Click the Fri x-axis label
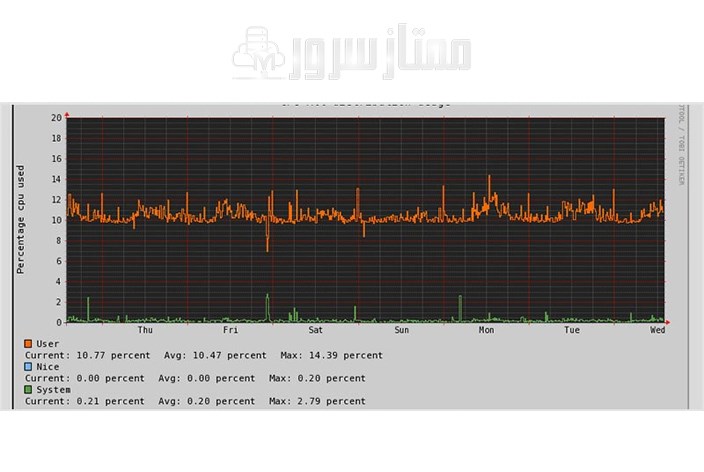The image size is (704, 472). pyautogui.click(x=230, y=330)
